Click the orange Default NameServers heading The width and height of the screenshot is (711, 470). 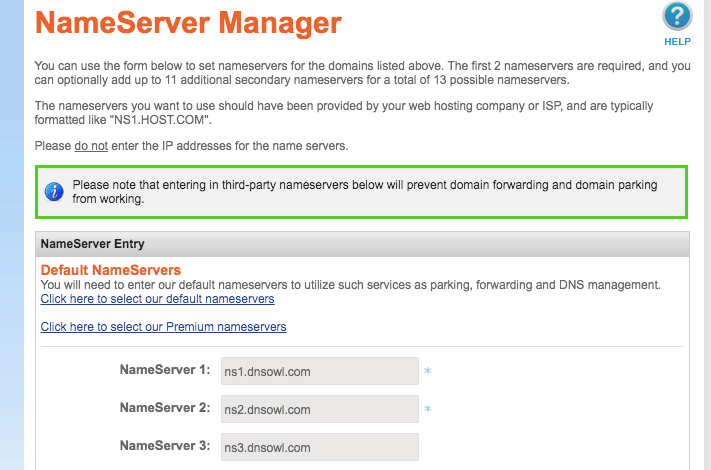pyautogui.click(x=110, y=270)
